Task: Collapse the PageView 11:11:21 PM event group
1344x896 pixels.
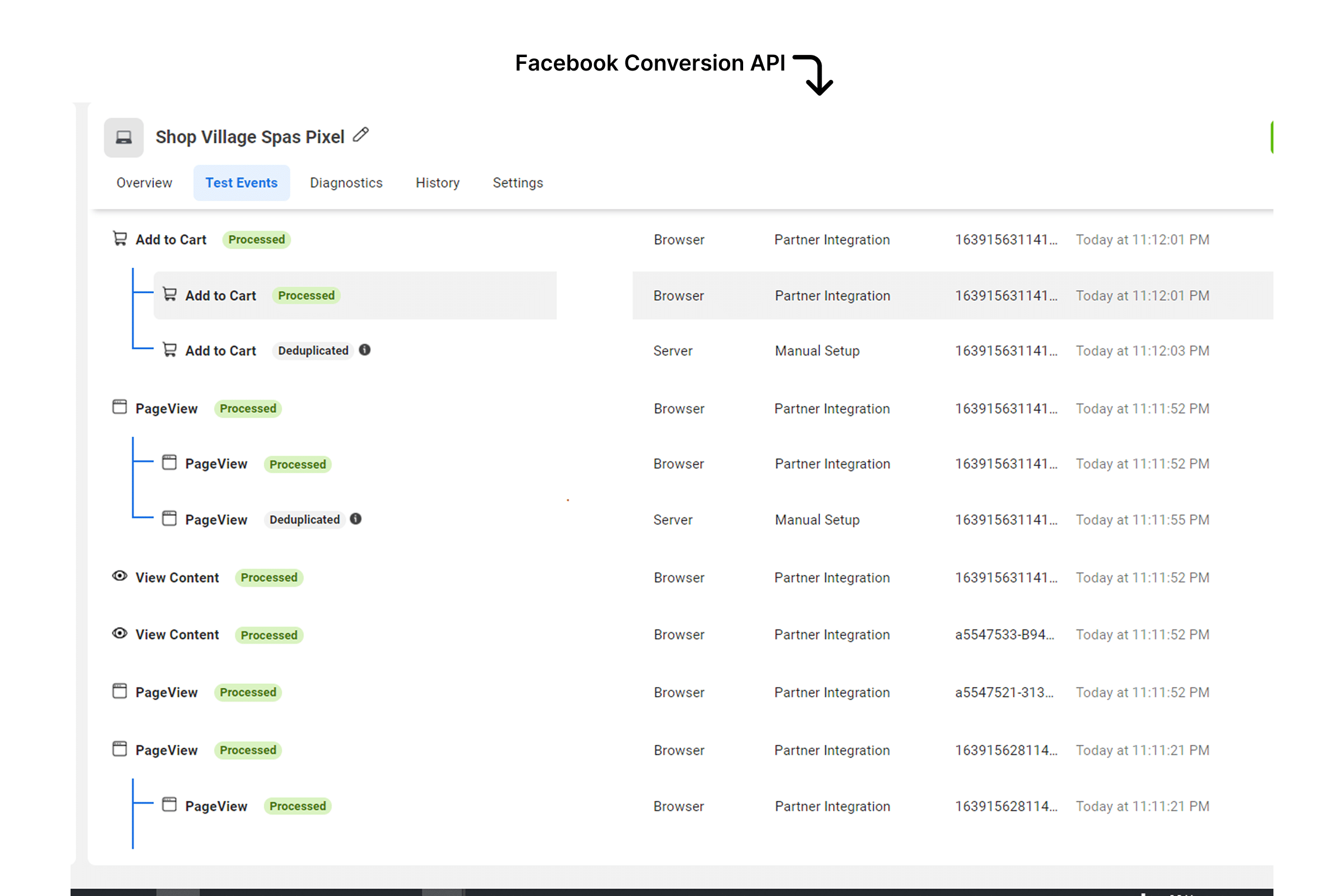Action: click(x=166, y=750)
